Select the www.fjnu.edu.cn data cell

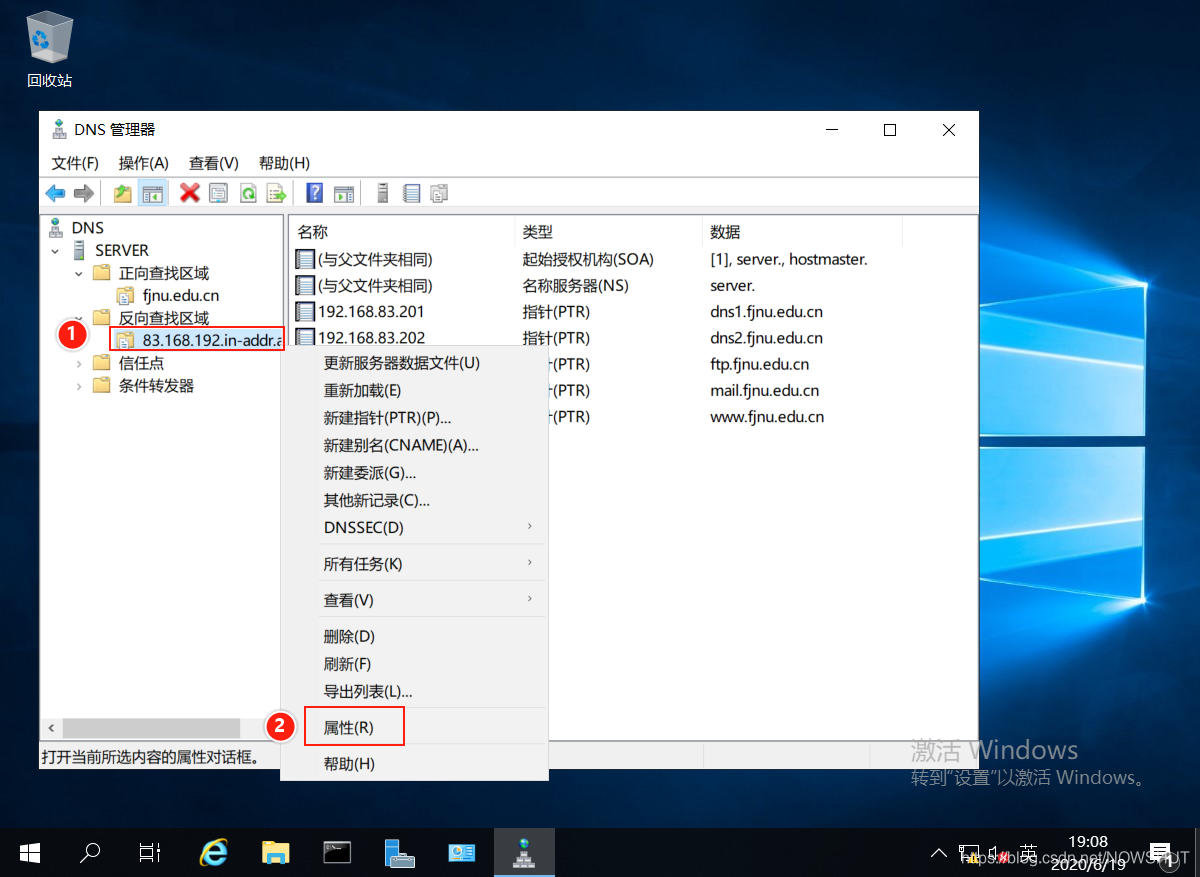click(x=767, y=417)
